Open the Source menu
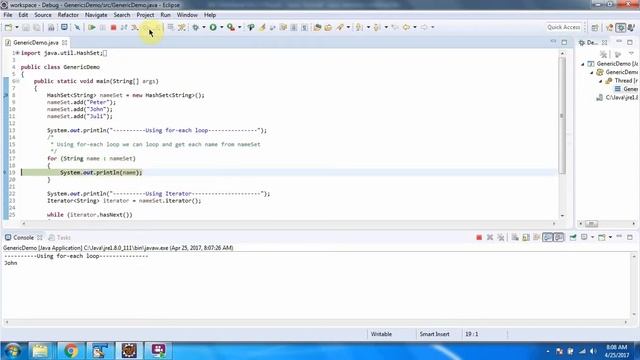 (43, 15)
